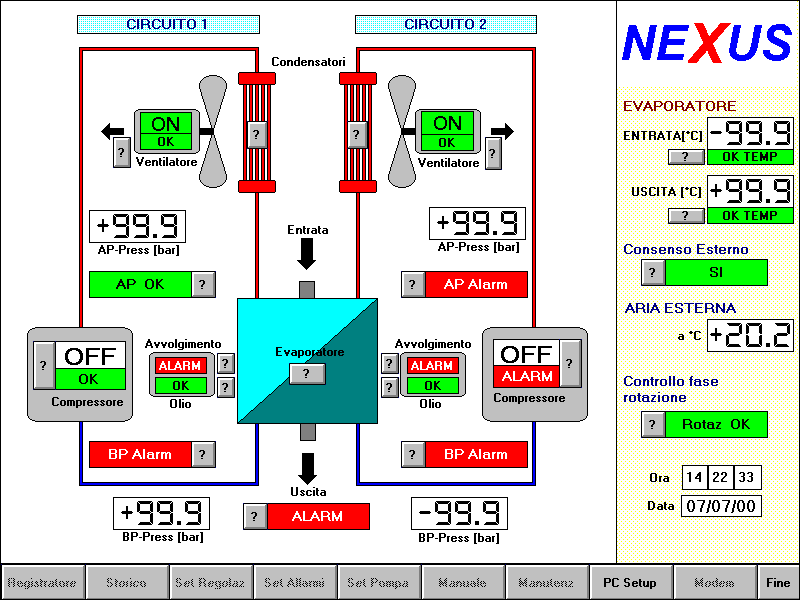Click help button under Entrata temperature reading

coord(685,157)
